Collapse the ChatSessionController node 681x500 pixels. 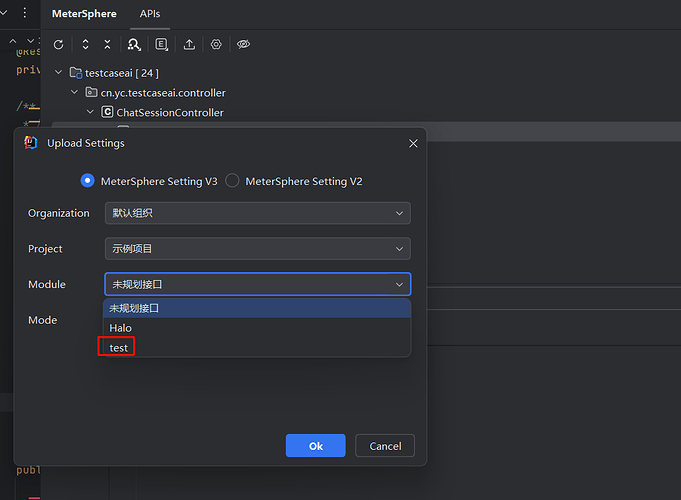91,113
